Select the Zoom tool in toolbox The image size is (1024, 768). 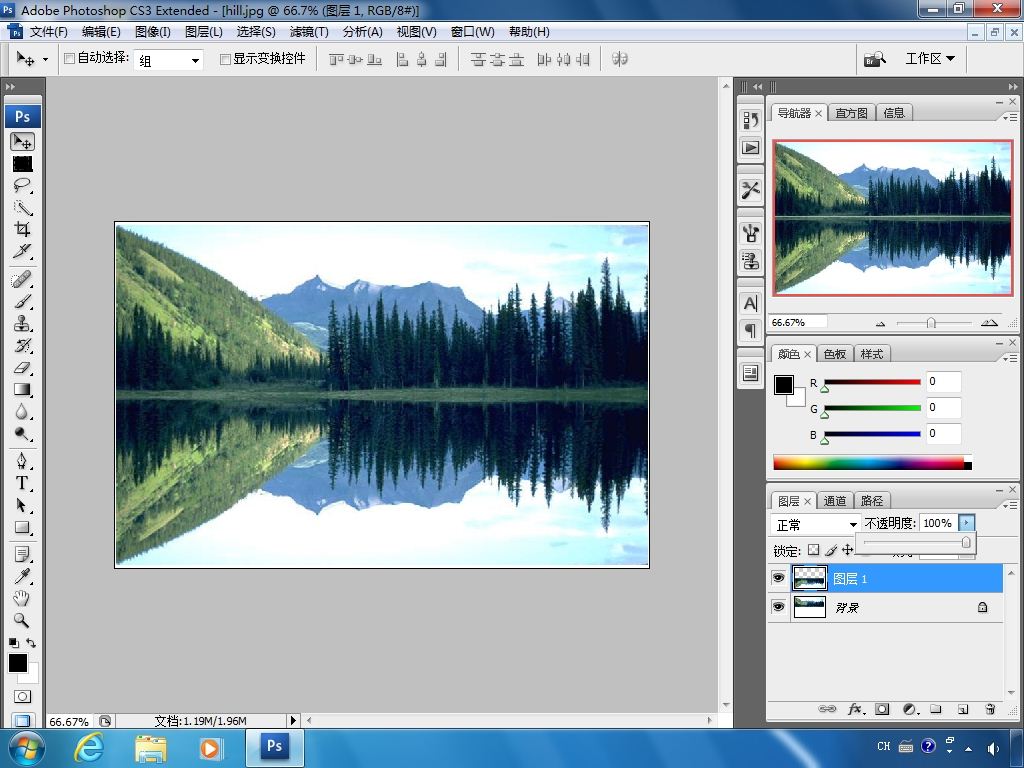22,620
